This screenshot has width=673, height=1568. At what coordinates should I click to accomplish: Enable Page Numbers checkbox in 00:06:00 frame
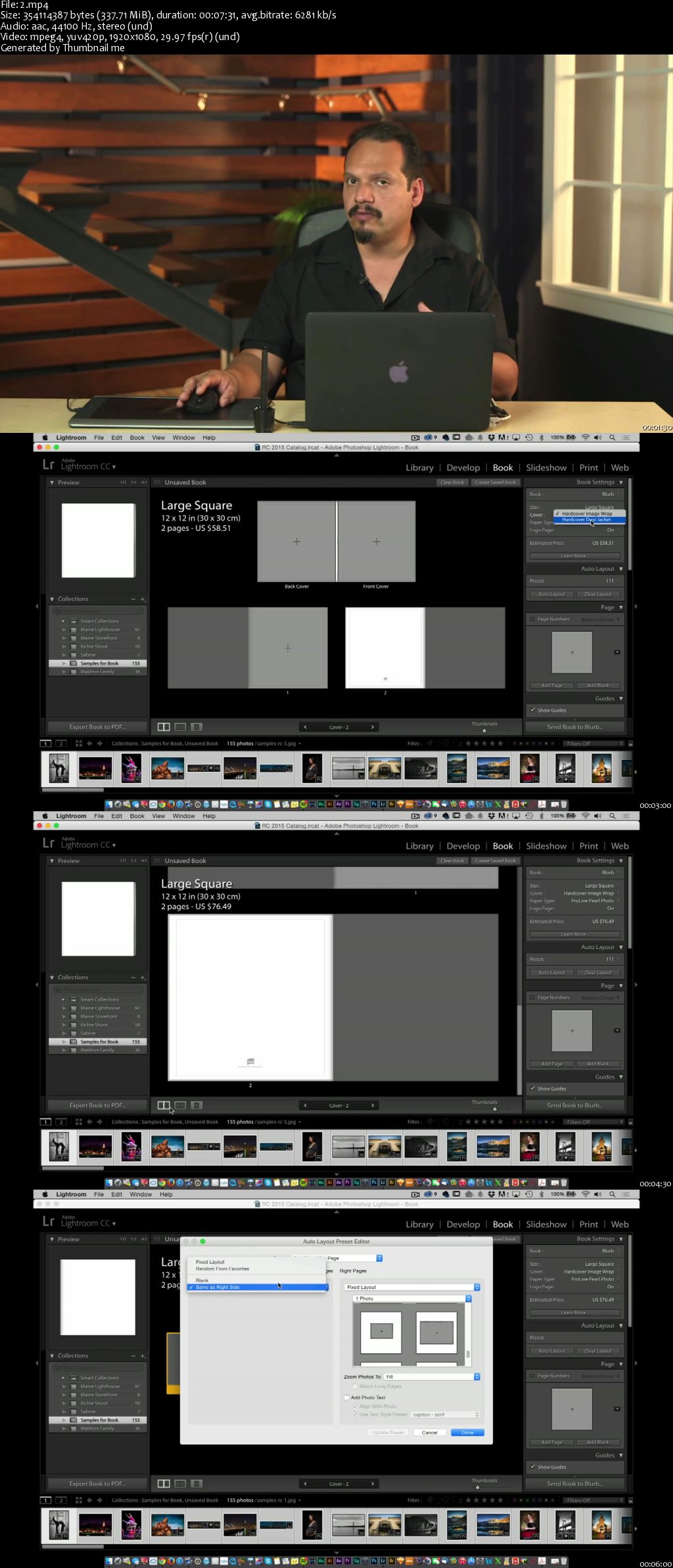(532, 1376)
